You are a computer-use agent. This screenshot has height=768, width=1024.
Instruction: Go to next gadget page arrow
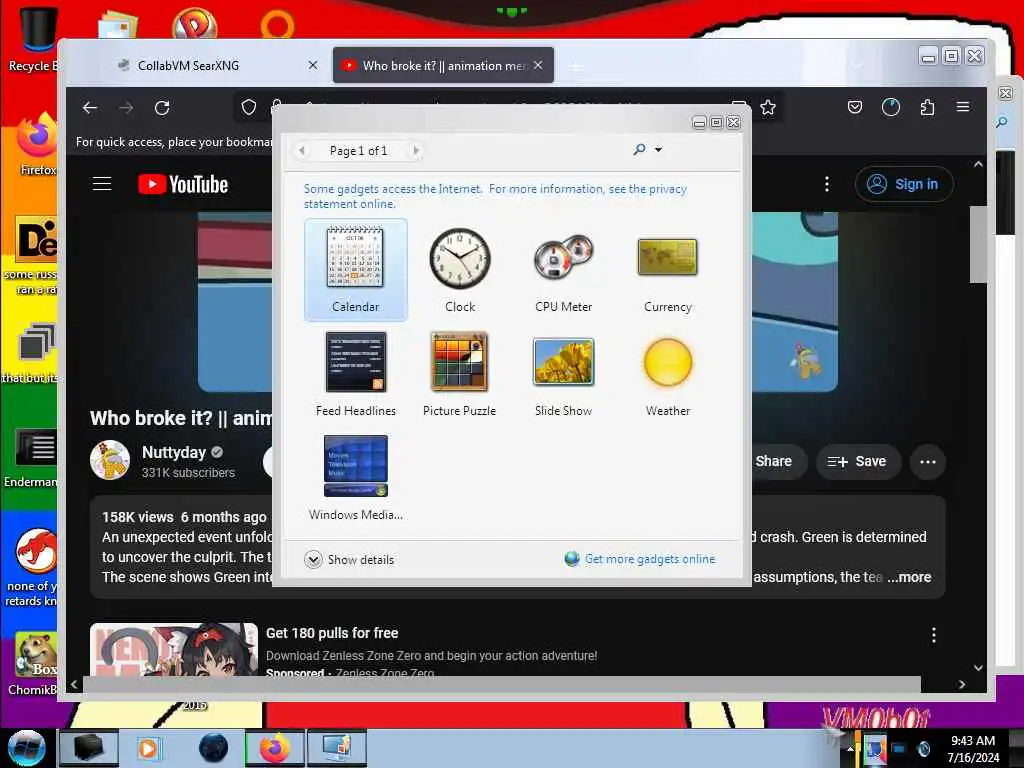coord(415,151)
